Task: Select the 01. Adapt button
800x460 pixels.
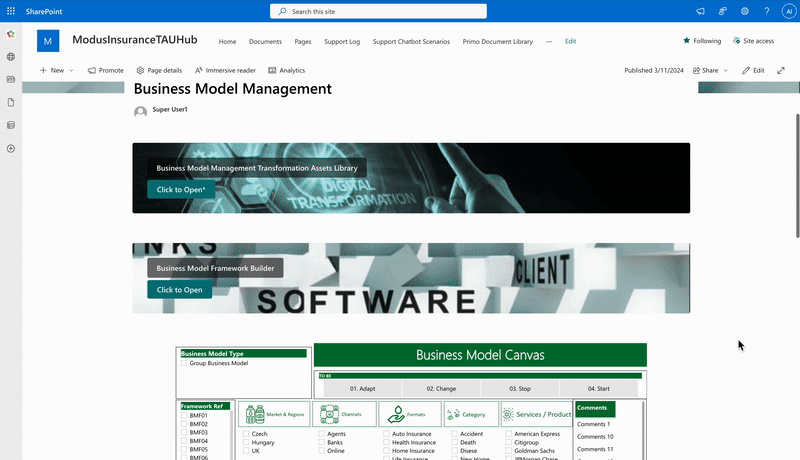Action: click(362, 389)
